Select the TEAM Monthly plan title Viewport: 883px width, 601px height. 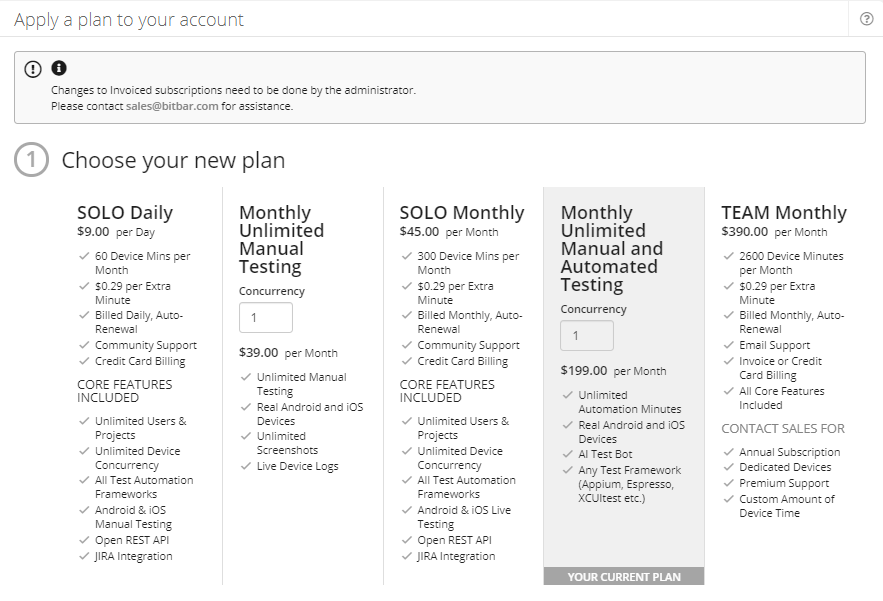784,212
